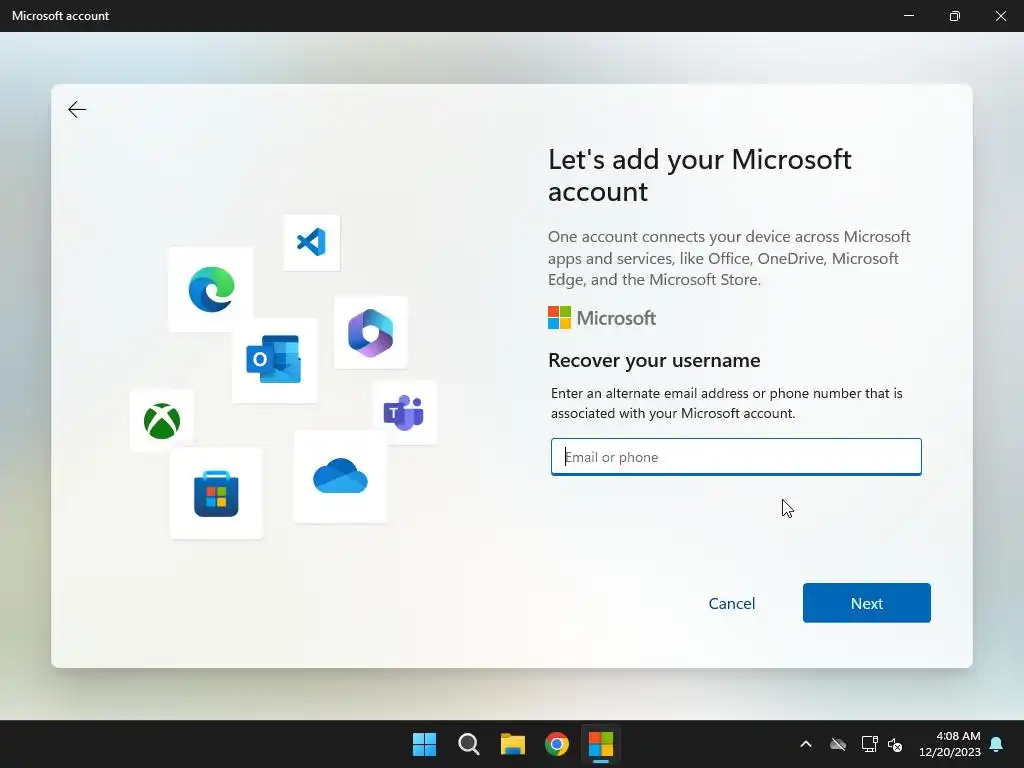This screenshot has height=768, width=1024.
Task: Close the Microsoft account window
Action: (x=1000, y=16)
